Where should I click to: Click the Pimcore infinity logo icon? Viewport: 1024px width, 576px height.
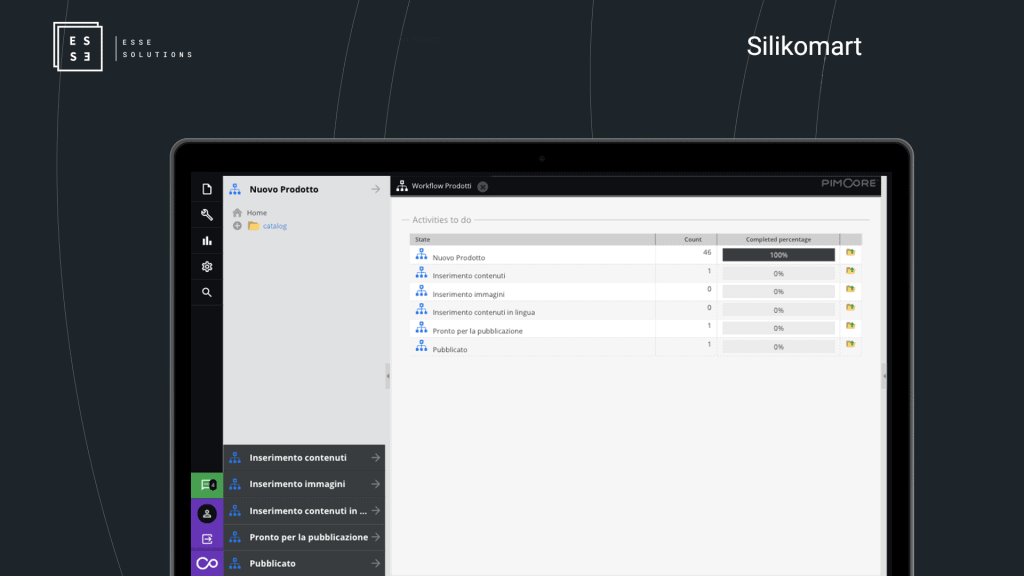[207, 564]
